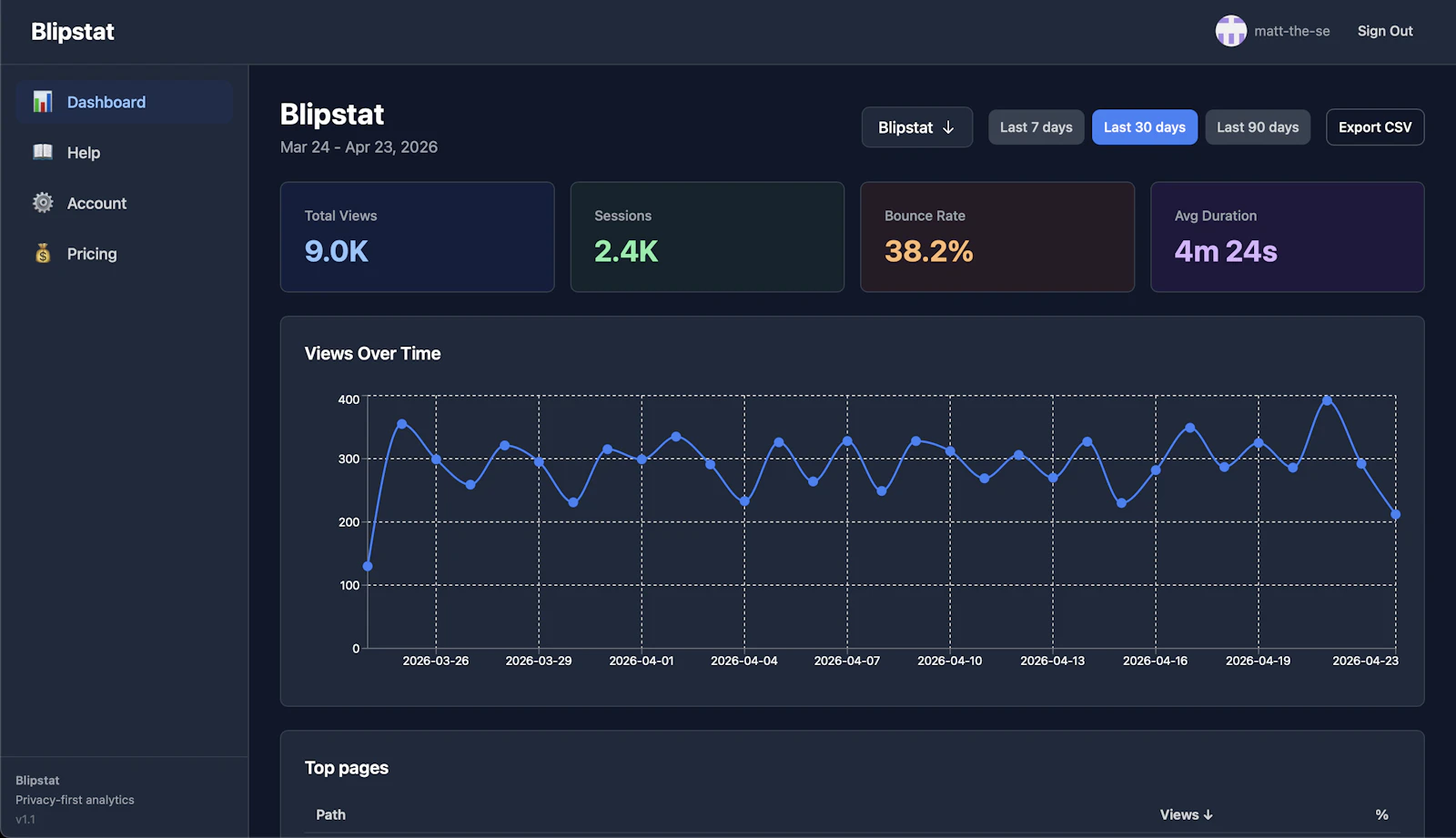Click the Account gear icon
Screen dimensions: 1456x838
[43, 203]
